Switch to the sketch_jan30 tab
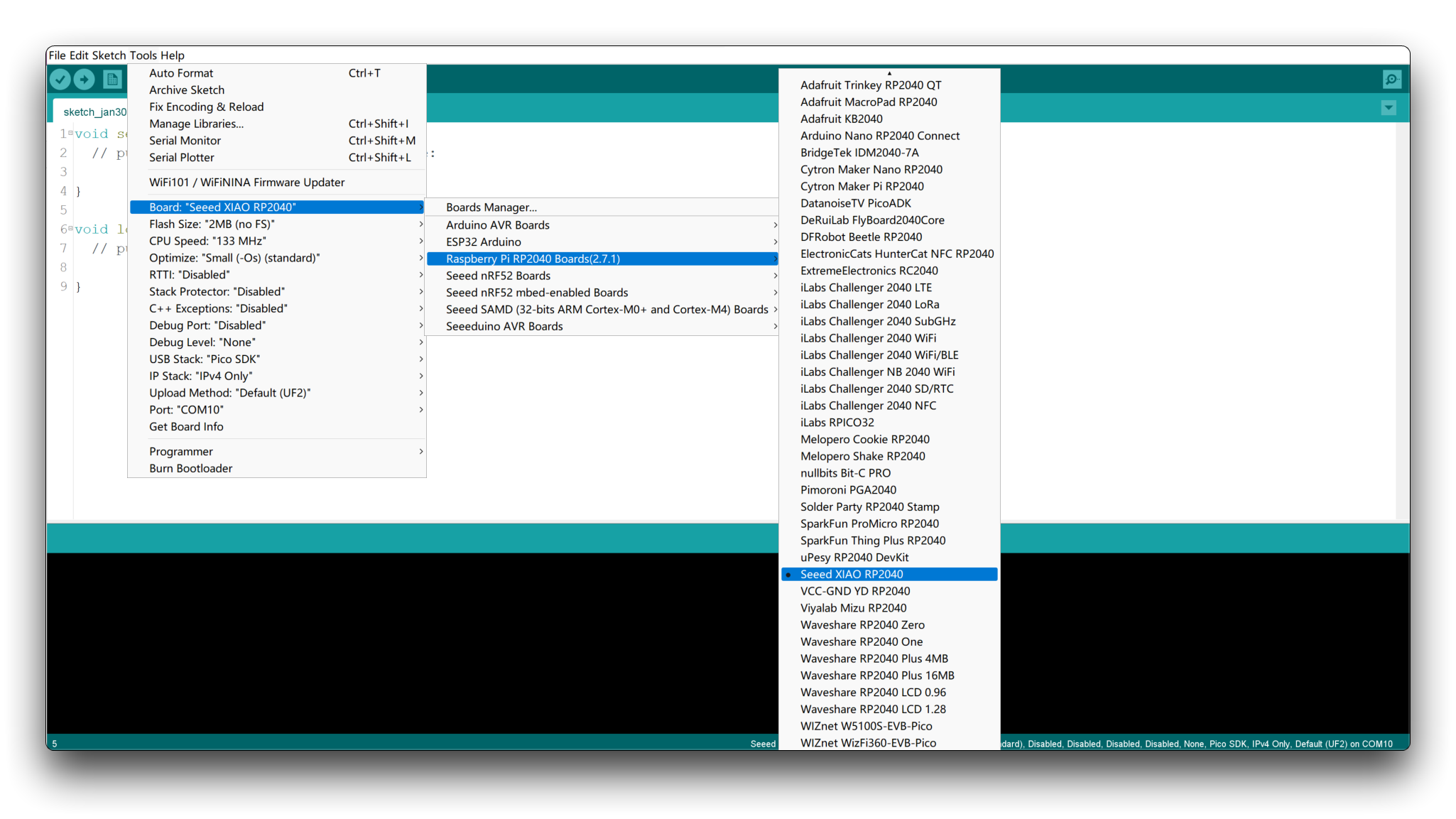1456x819 pixels. point(94,112)
